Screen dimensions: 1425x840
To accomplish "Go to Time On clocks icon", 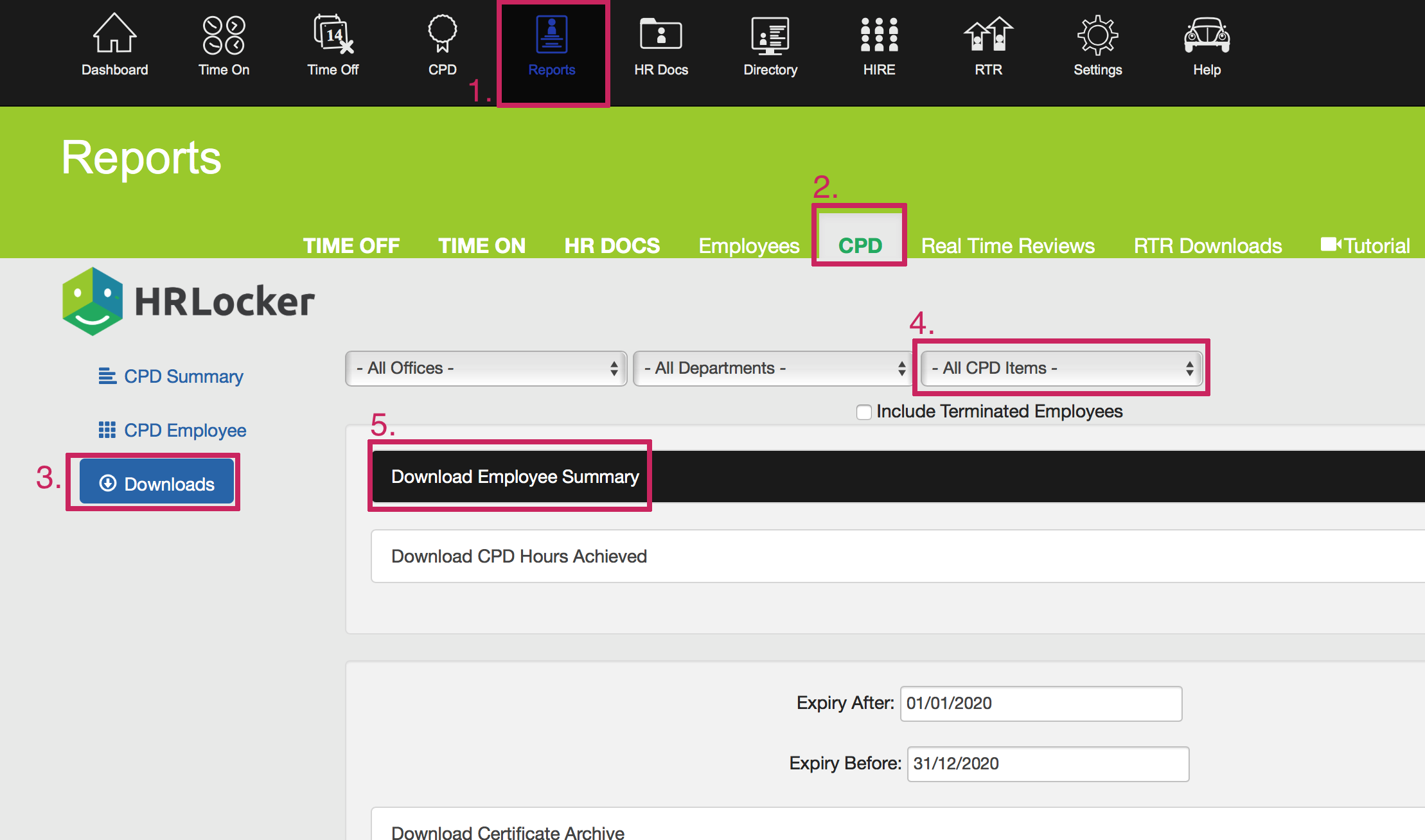I will pyautogui.click(x=224, y=35).
